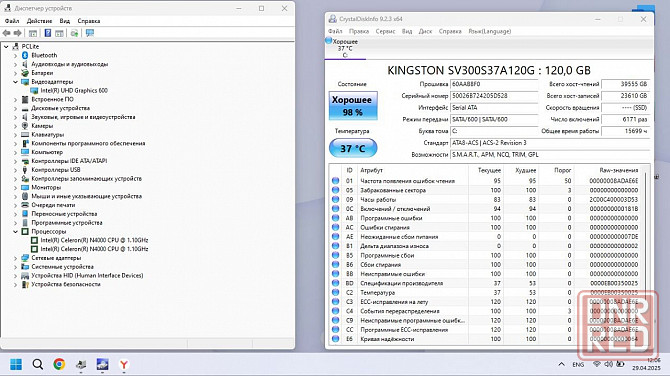Open the Правка menu in CrystalDiskInfo
The height and width of the screenshot is (376, 670).
pyautogui.click(x=359, y=31)
